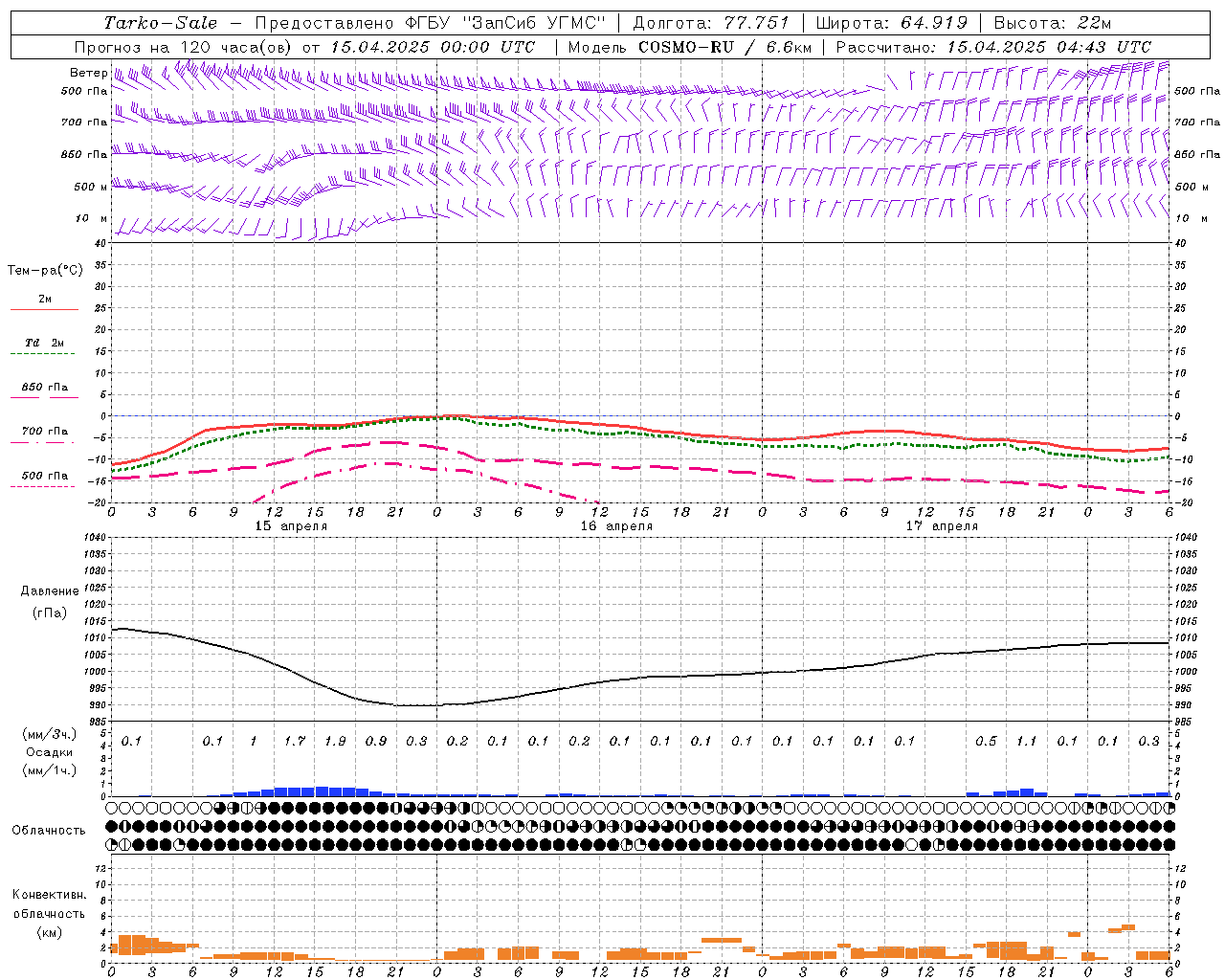Click the black pressure curve's lowest point

416,705
